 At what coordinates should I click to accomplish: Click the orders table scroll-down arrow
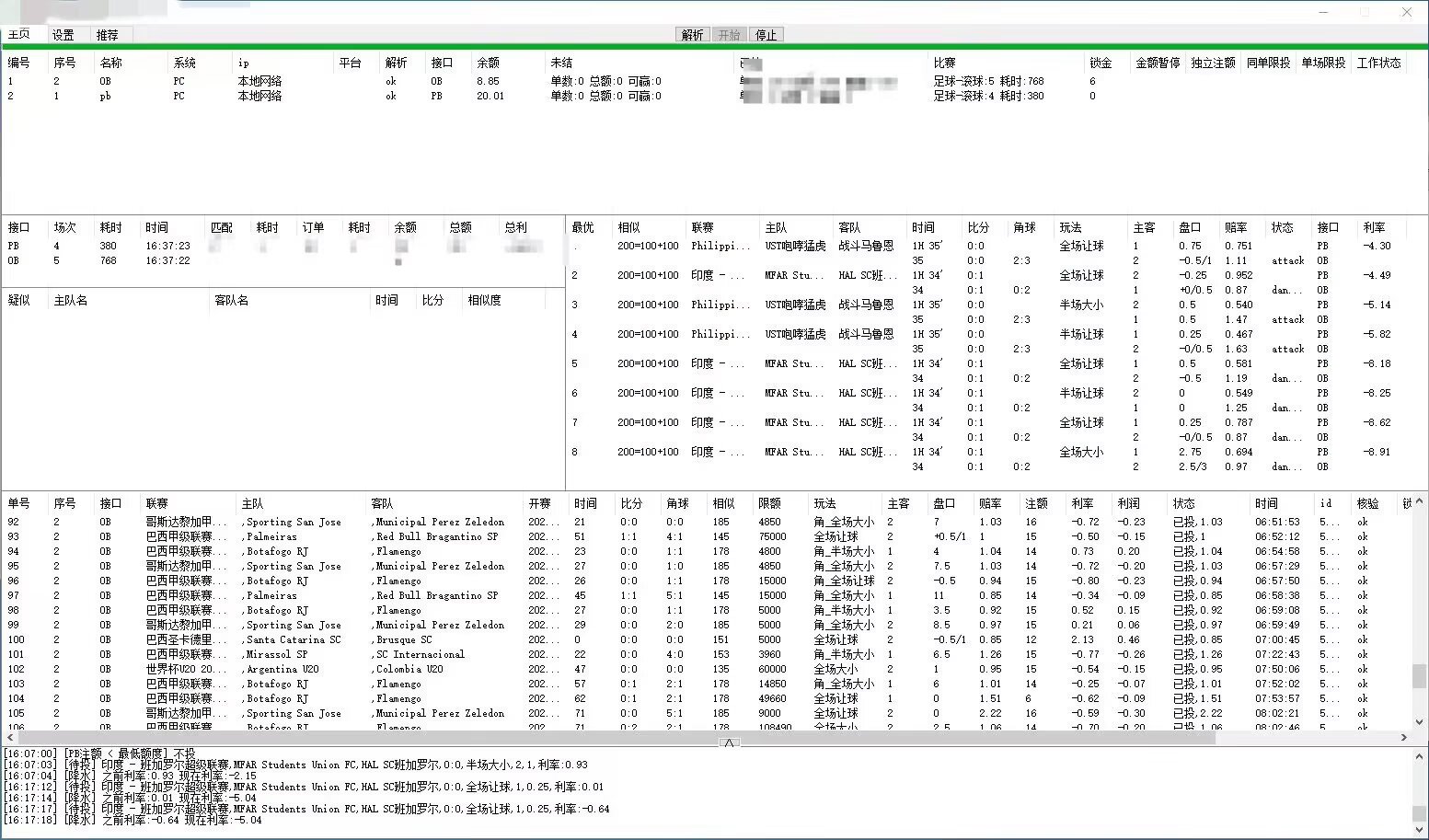(1419, 722)
